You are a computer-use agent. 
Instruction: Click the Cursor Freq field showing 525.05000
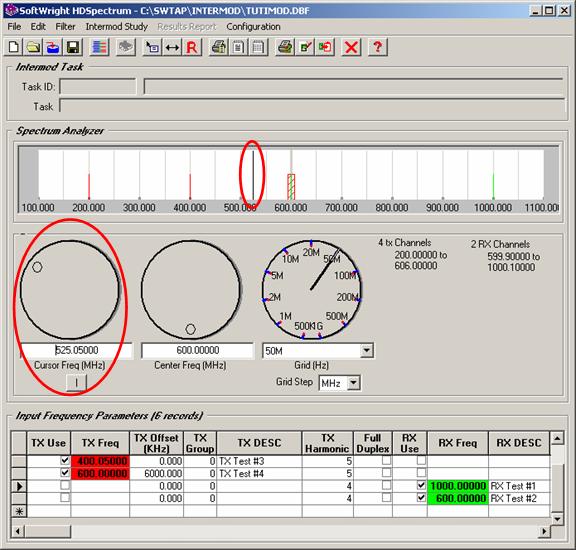point(76,350)
